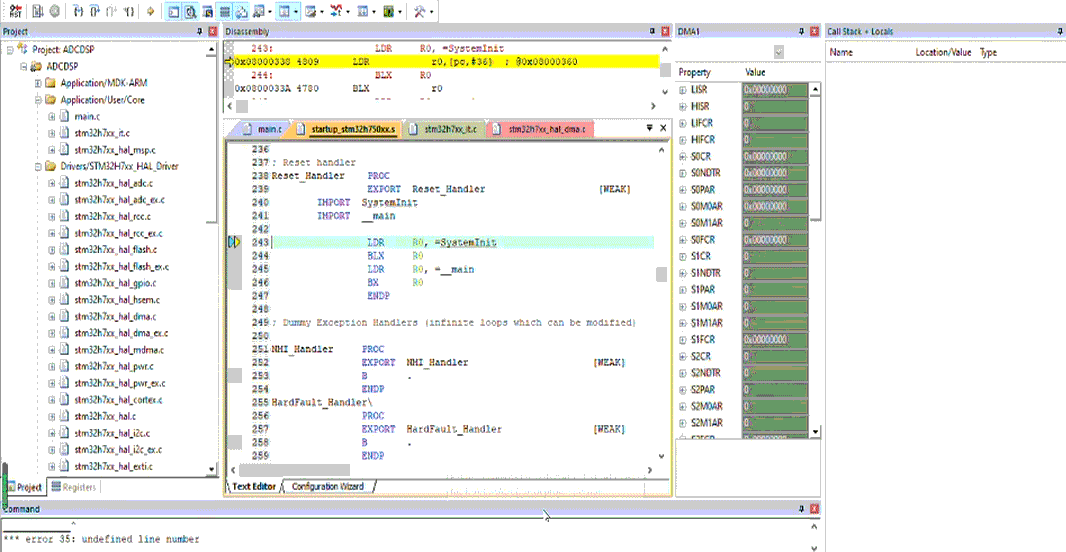Click the Run to Cursor Line icon

point(129,11)
